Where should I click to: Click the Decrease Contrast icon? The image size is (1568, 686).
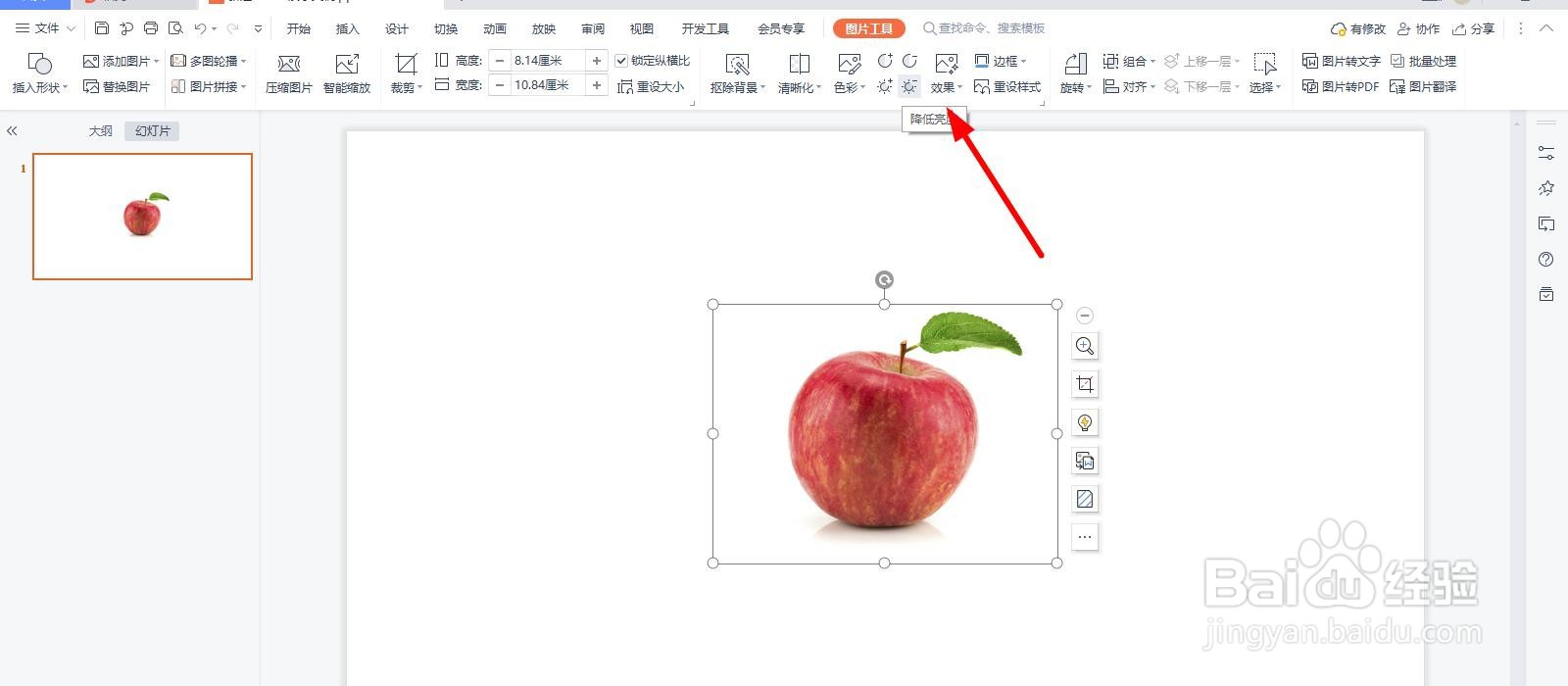909,61
